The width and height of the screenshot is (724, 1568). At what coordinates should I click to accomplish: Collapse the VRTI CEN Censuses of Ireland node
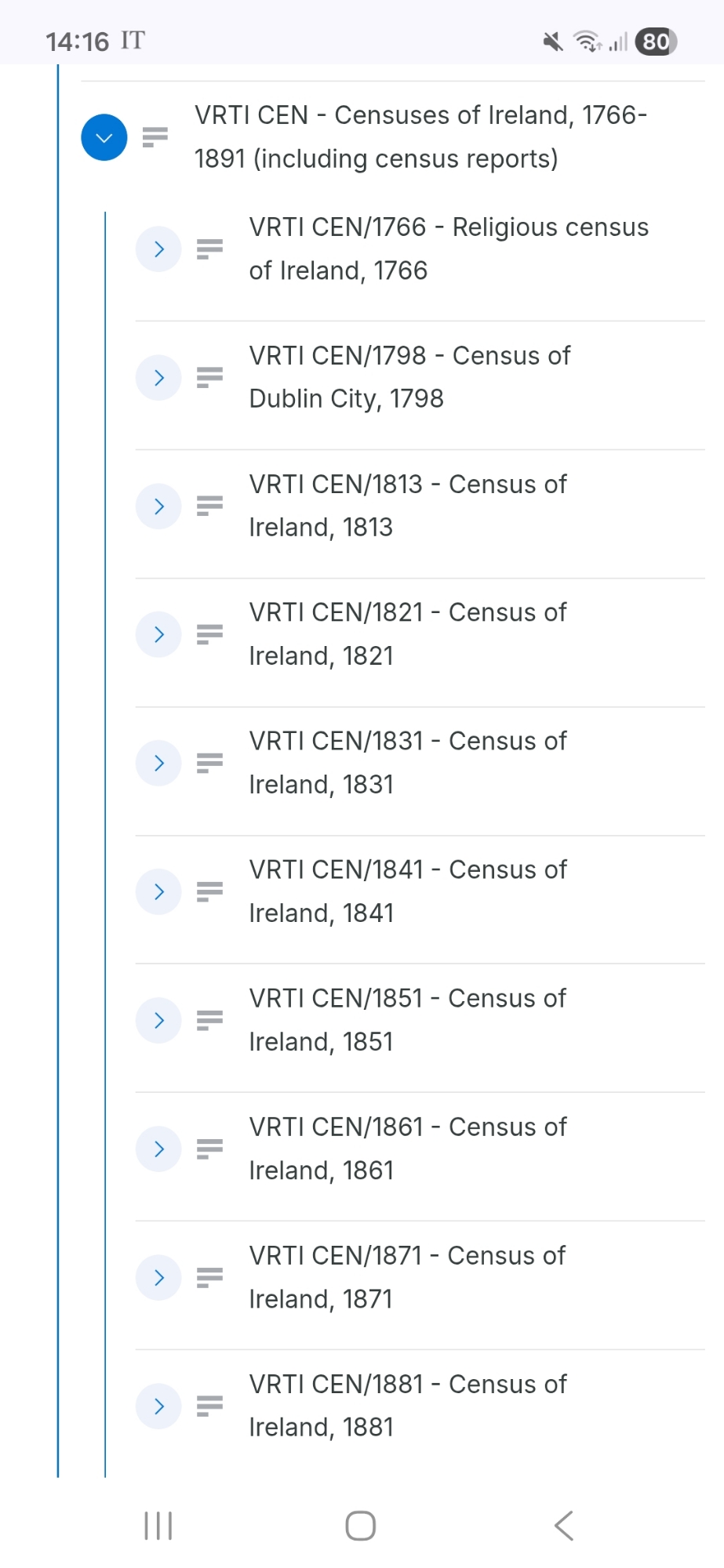[104, 137]
